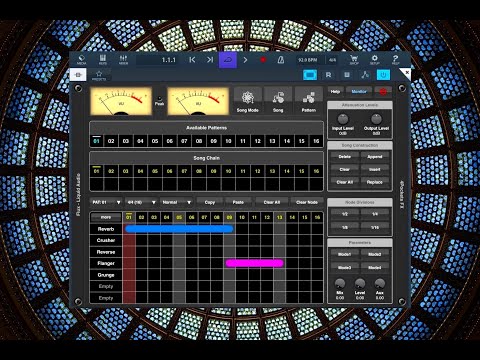The image size is (480, 360).
Task: Jump to the previous locator
Action: [x=192, y=60]
